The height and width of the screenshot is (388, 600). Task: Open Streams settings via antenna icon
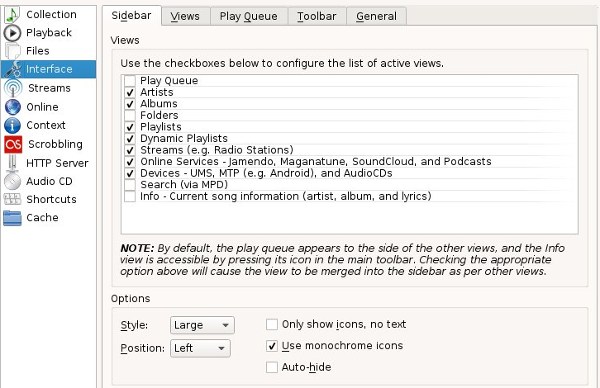(13, 88)
